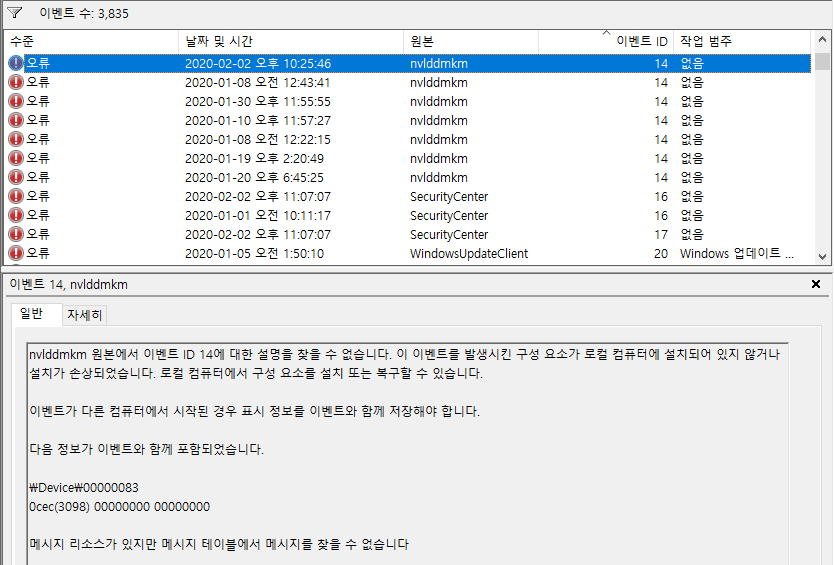This screenshot has height=565, width=834.
Task: Click the 이벤트 수: 3,835 label
Action: tap(84, 13)
